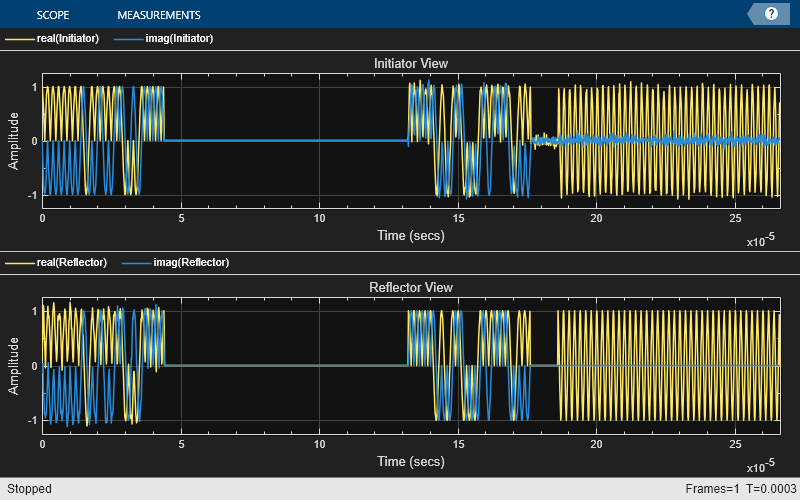Switch to the MEASUREMENTS tab

click(159, 15)
